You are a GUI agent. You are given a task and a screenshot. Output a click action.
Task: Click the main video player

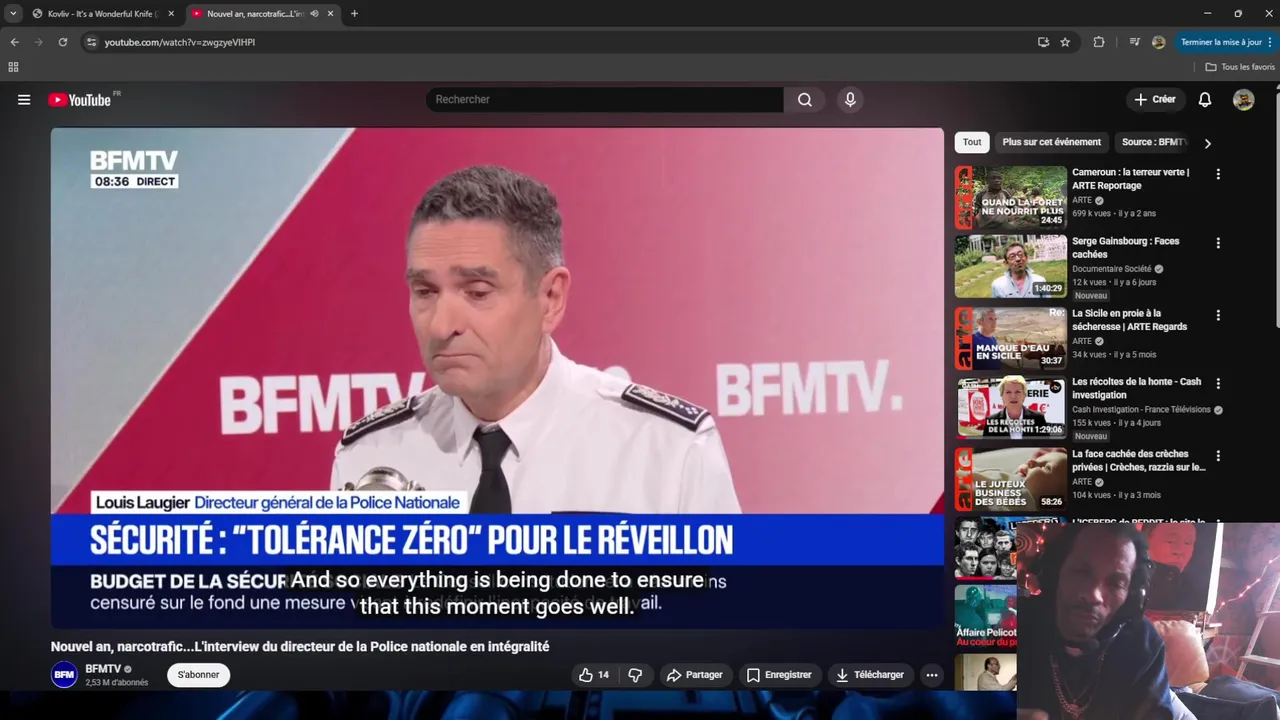(497, 379)
